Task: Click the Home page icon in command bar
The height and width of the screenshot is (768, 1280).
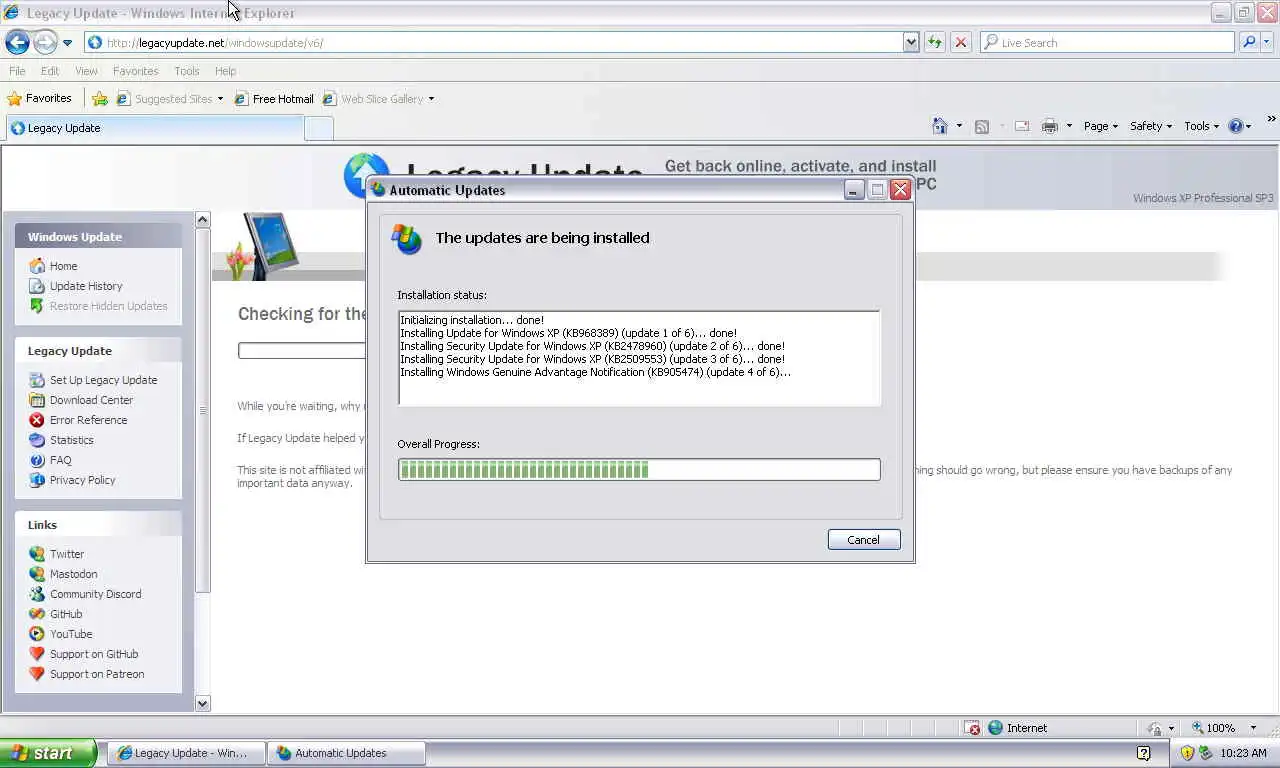Action: coord(940,126)
